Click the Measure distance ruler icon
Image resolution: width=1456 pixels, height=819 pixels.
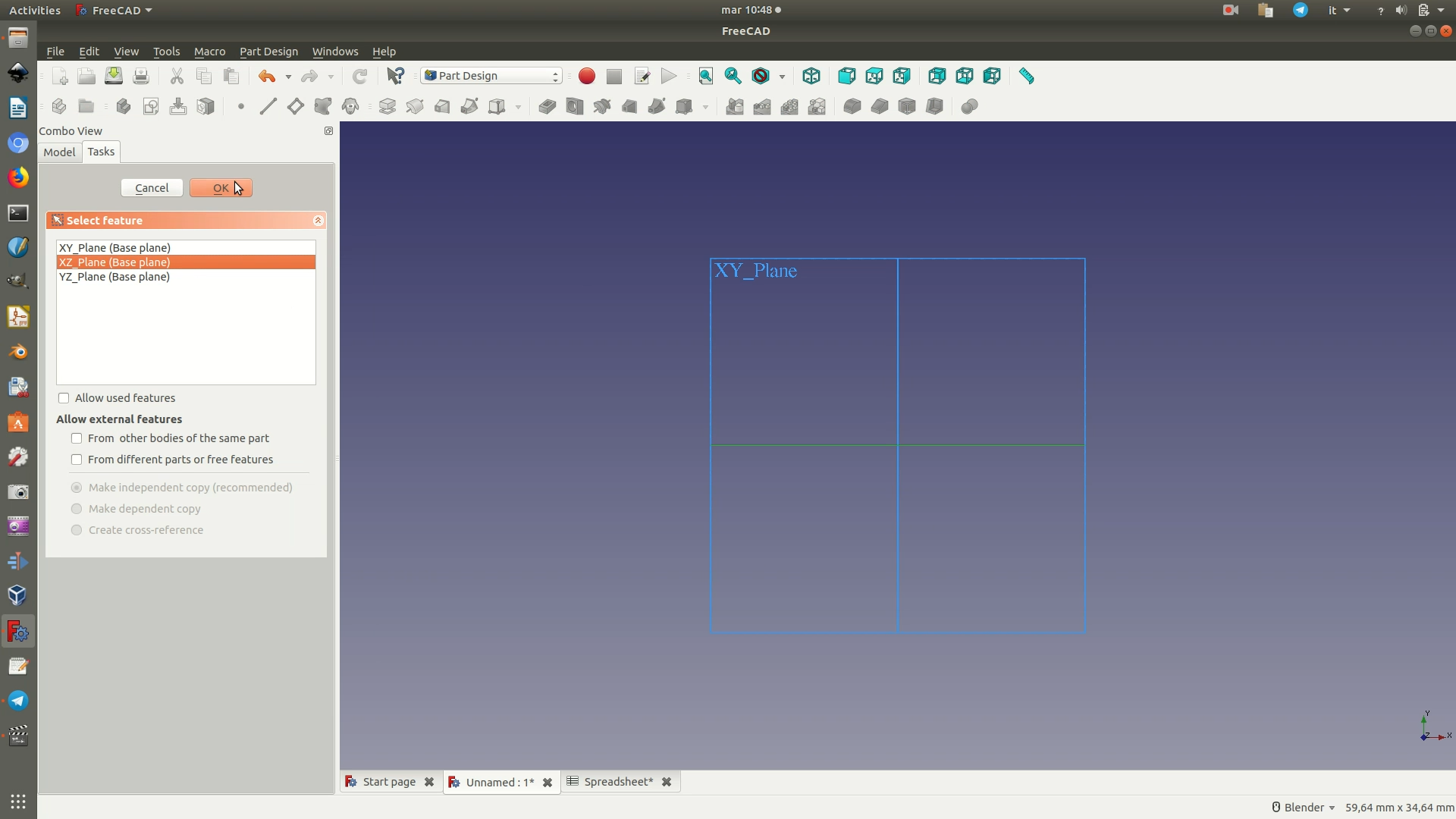(1027, 76)
